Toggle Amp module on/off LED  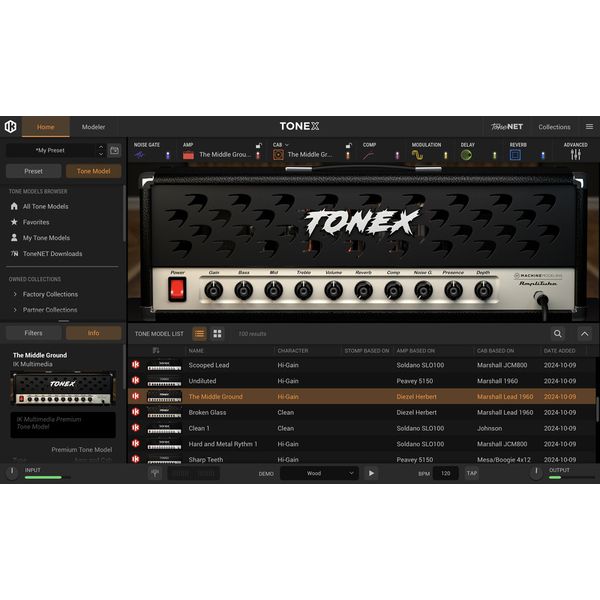tap(258, 155)
